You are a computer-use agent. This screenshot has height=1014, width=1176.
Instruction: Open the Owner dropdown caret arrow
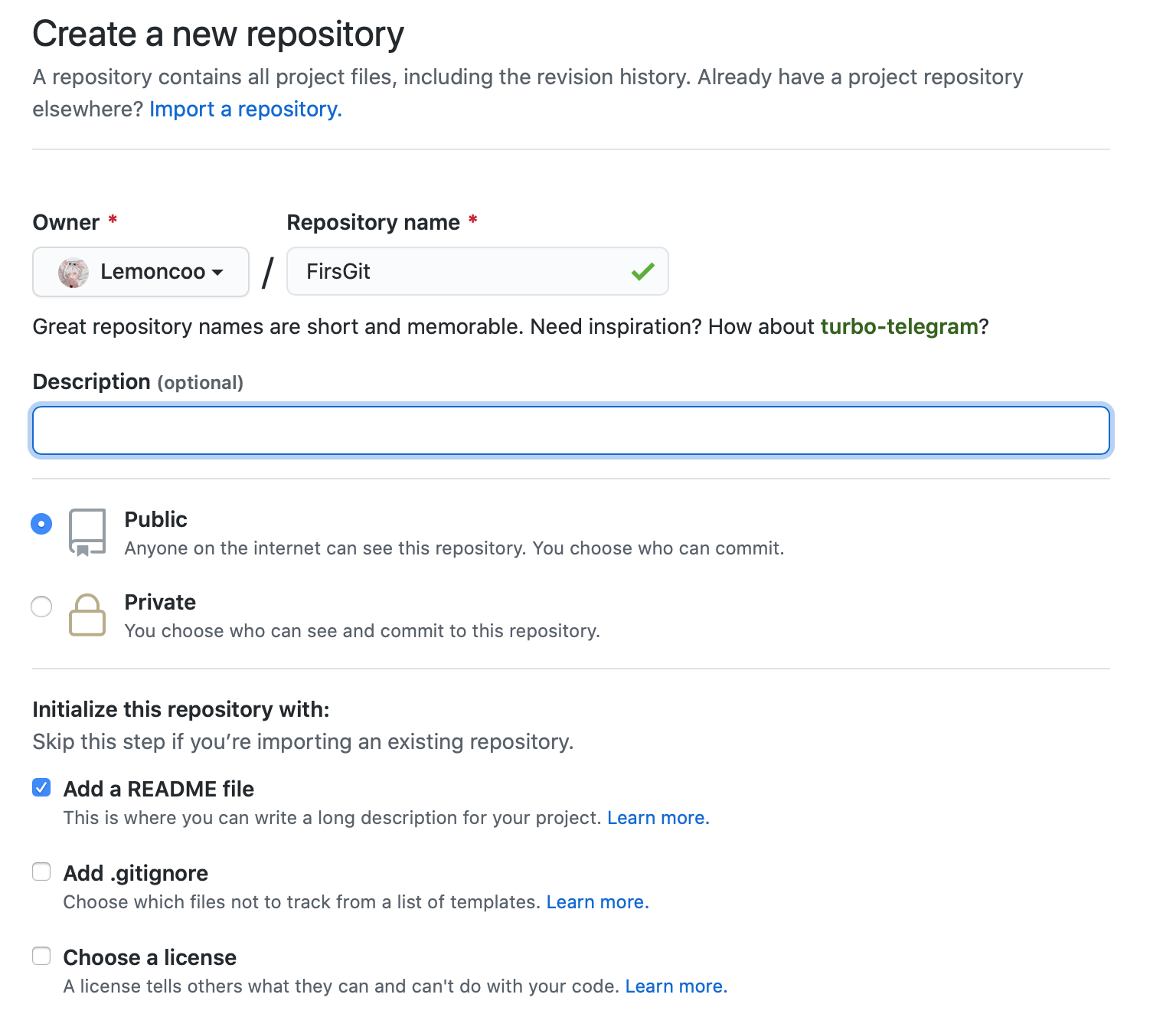coord(217,273)
